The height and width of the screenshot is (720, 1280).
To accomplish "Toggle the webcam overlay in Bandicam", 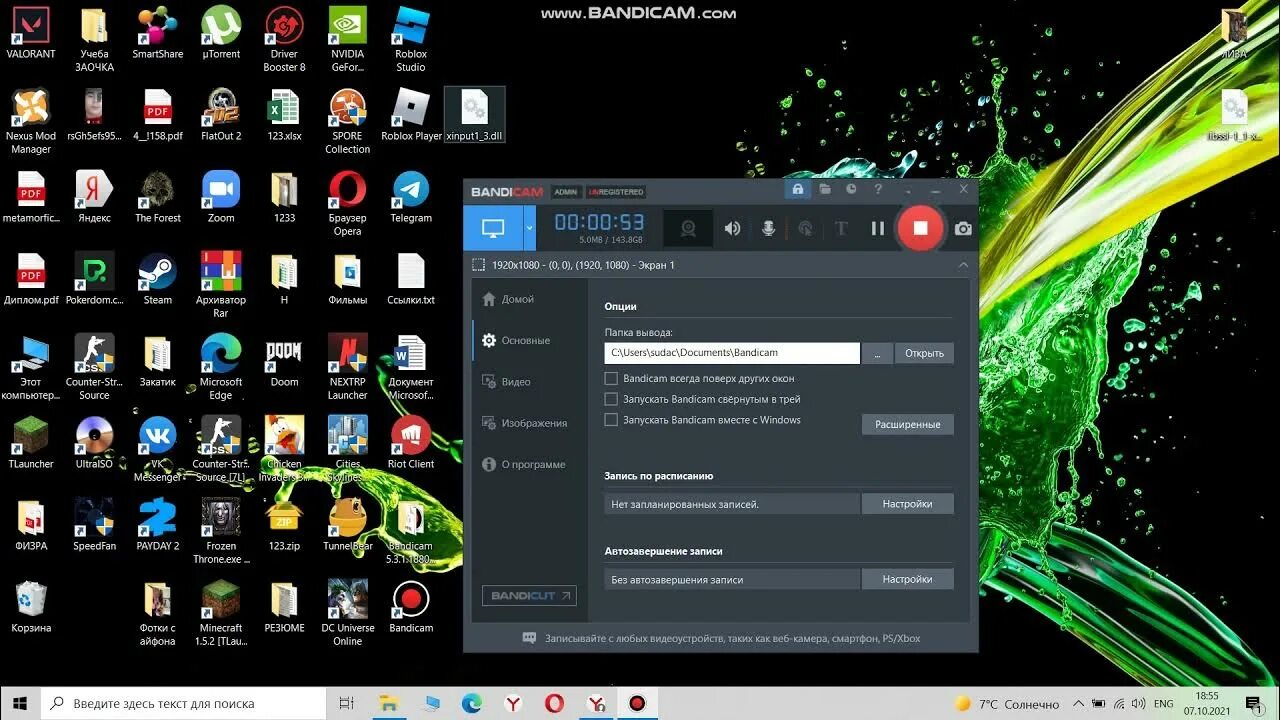I will [689, 228].
